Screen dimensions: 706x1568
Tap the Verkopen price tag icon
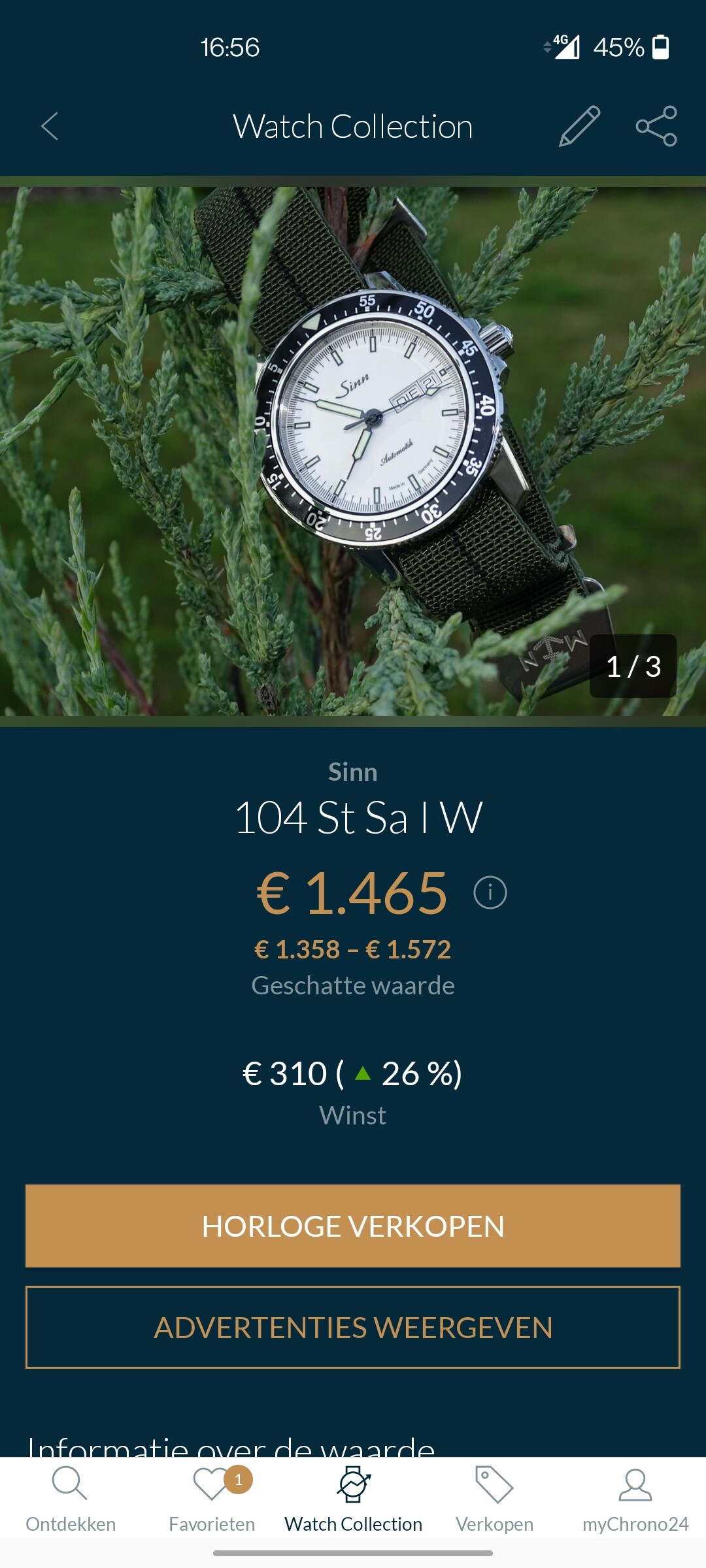point(494,1484)
